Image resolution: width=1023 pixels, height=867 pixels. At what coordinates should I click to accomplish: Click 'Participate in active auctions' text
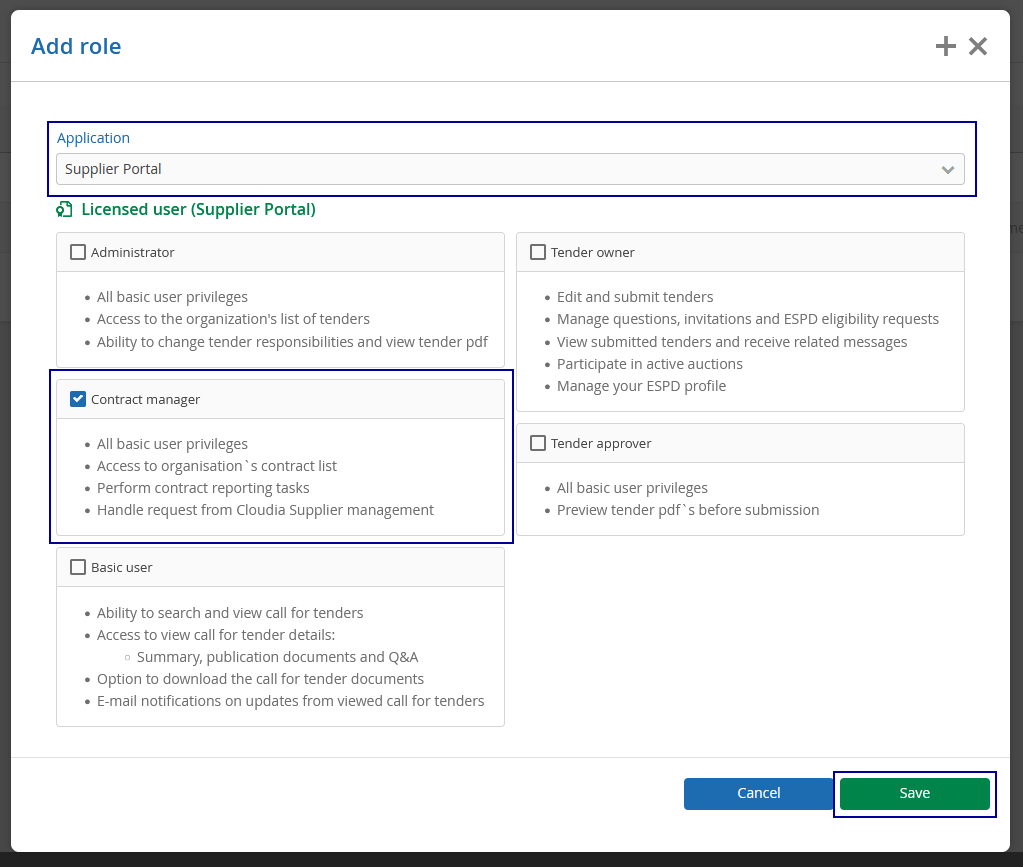[649, 364]
